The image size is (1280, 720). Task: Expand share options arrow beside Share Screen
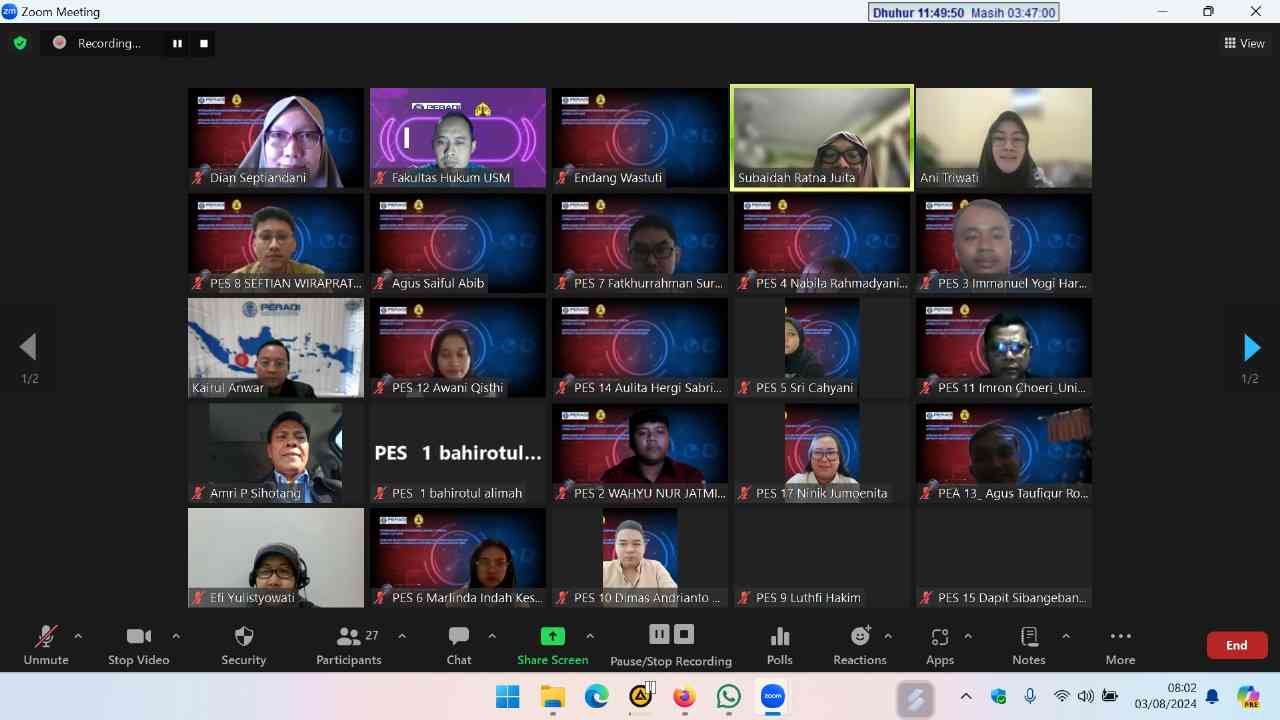pyautogui.click(x=590, y=636)
